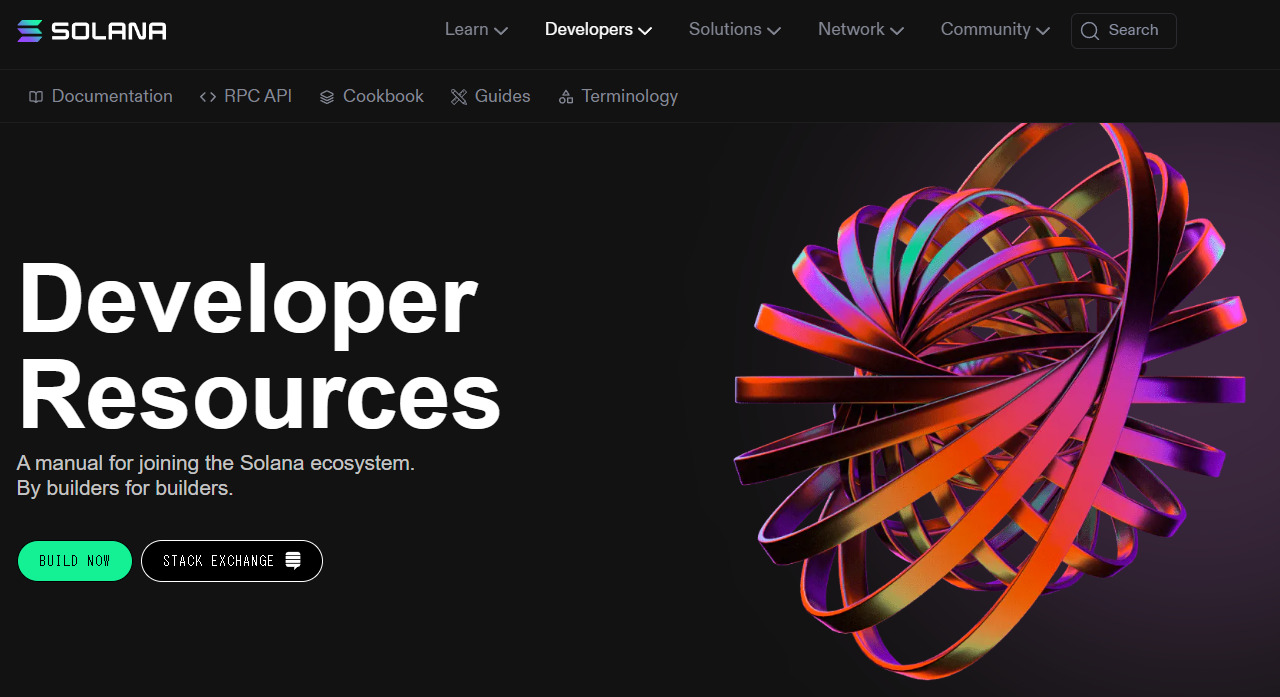Open the Cookbook tab
This screenshot has width=1280, height=697.
pos(383,97)
